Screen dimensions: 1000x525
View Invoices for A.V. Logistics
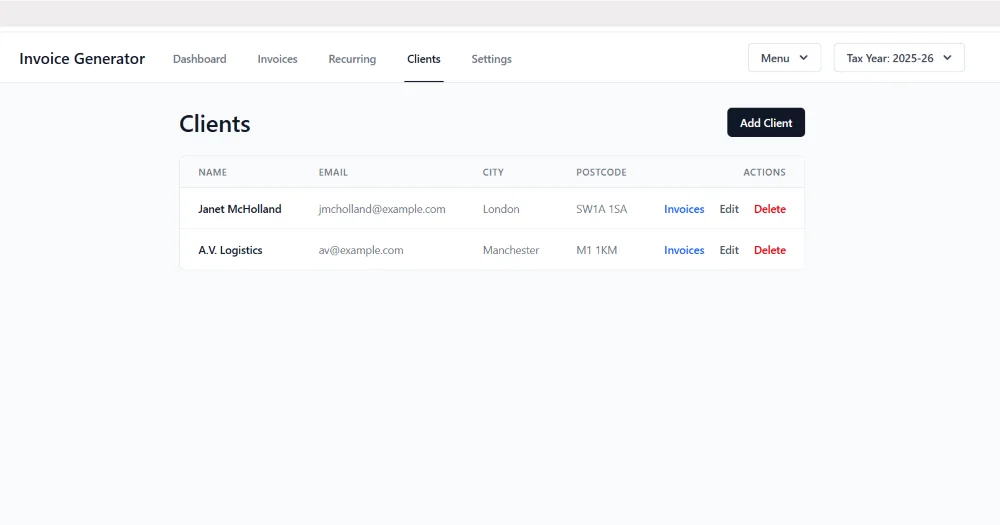(684, 250)
